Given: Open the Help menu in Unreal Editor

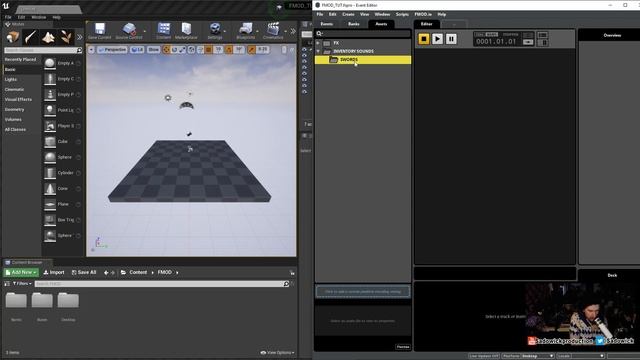Looking at the screenshot, I should [57, 17].
